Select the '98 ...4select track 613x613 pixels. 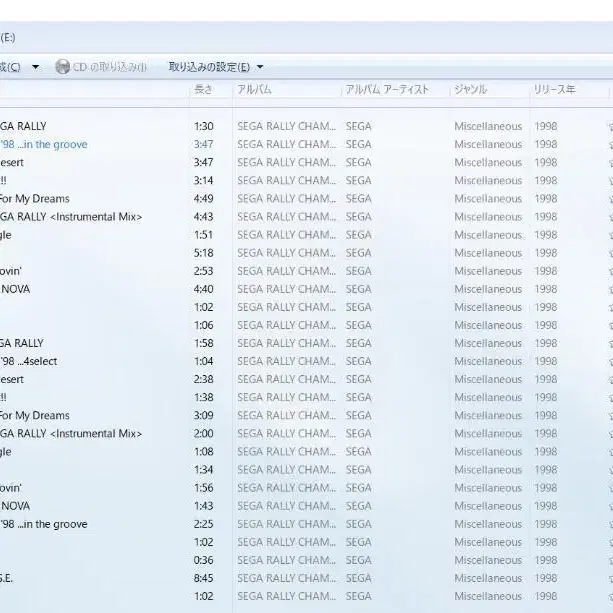[x=29, y=361]
